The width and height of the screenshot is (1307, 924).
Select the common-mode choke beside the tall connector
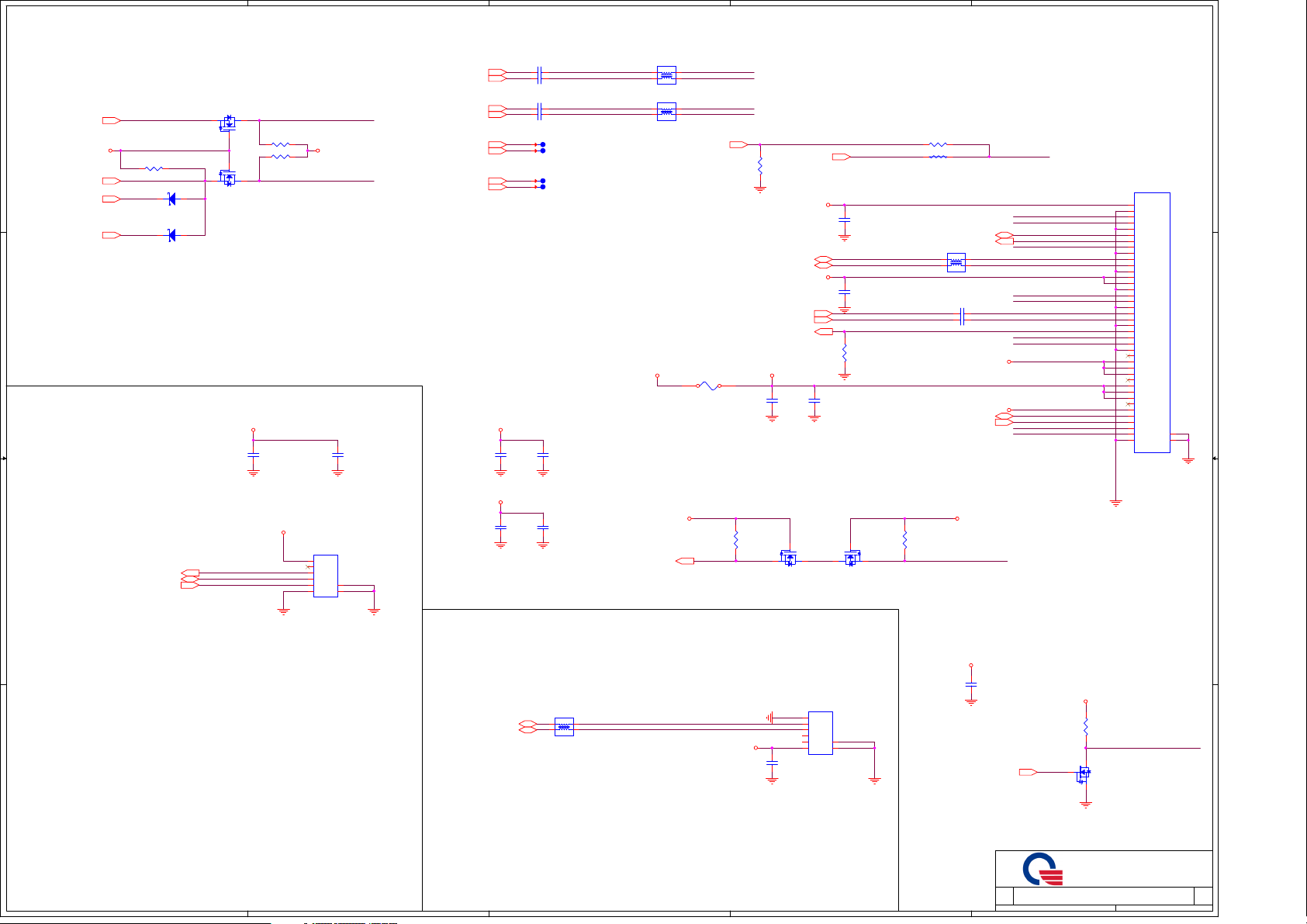click(x=956, y=262)
